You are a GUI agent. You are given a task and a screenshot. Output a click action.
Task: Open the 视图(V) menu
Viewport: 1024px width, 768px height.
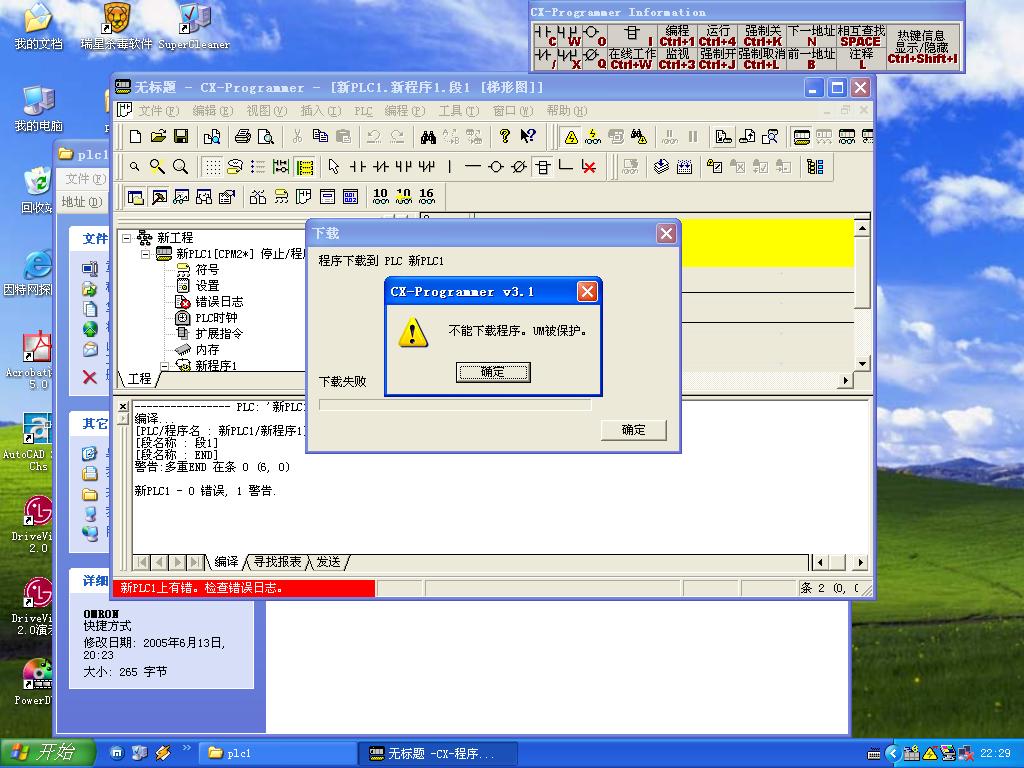pos(266,111)
